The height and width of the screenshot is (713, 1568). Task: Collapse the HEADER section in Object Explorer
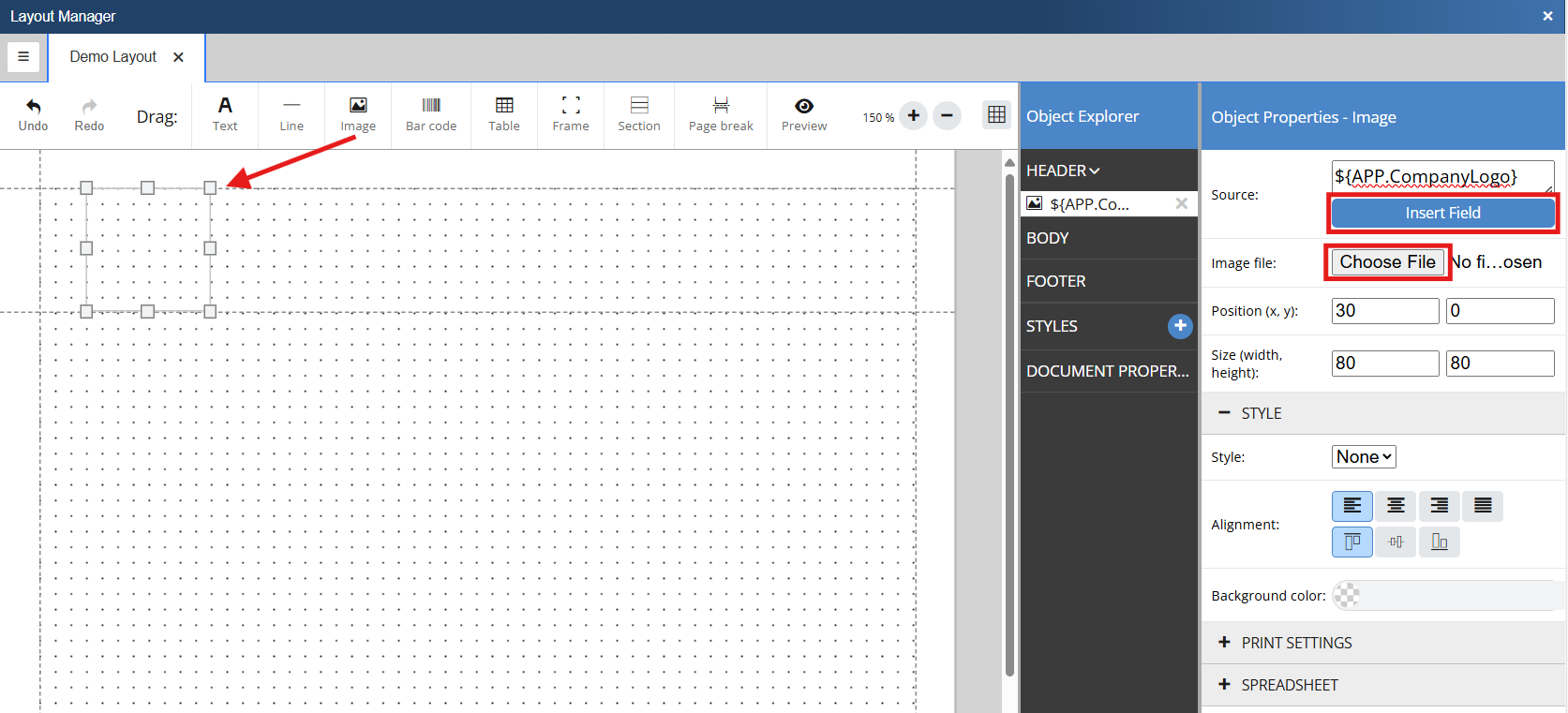1063,171
